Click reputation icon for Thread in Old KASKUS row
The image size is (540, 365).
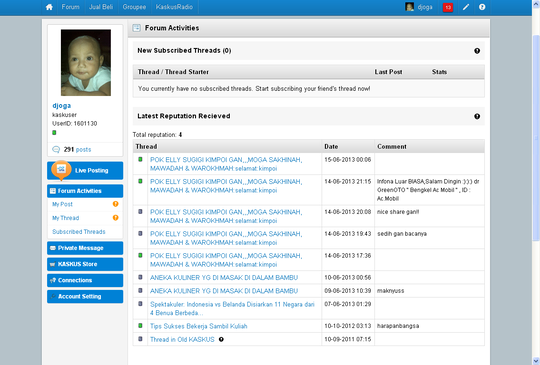pos(140,339)
